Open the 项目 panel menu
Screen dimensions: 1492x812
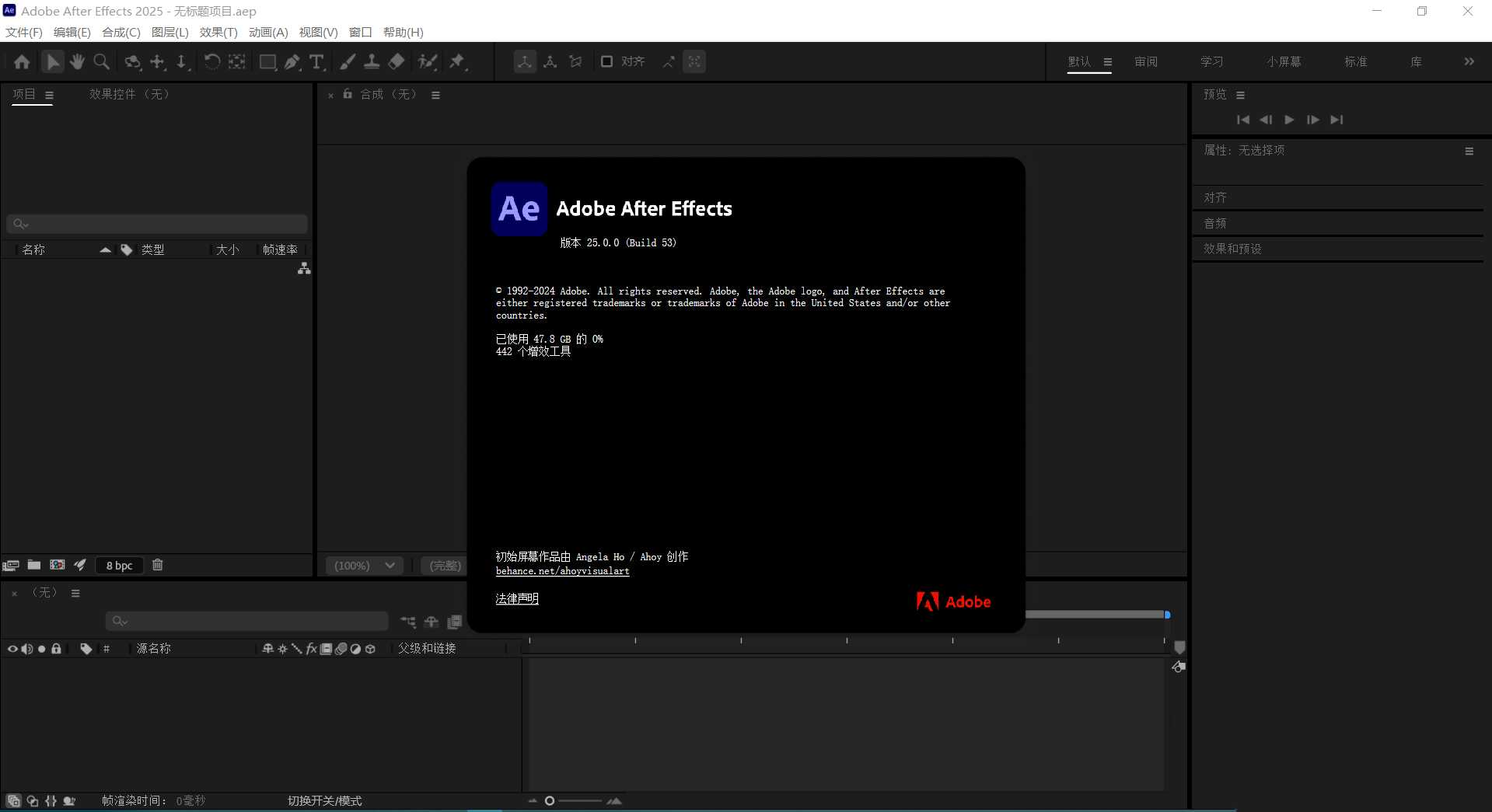click(x=49, y=96)
